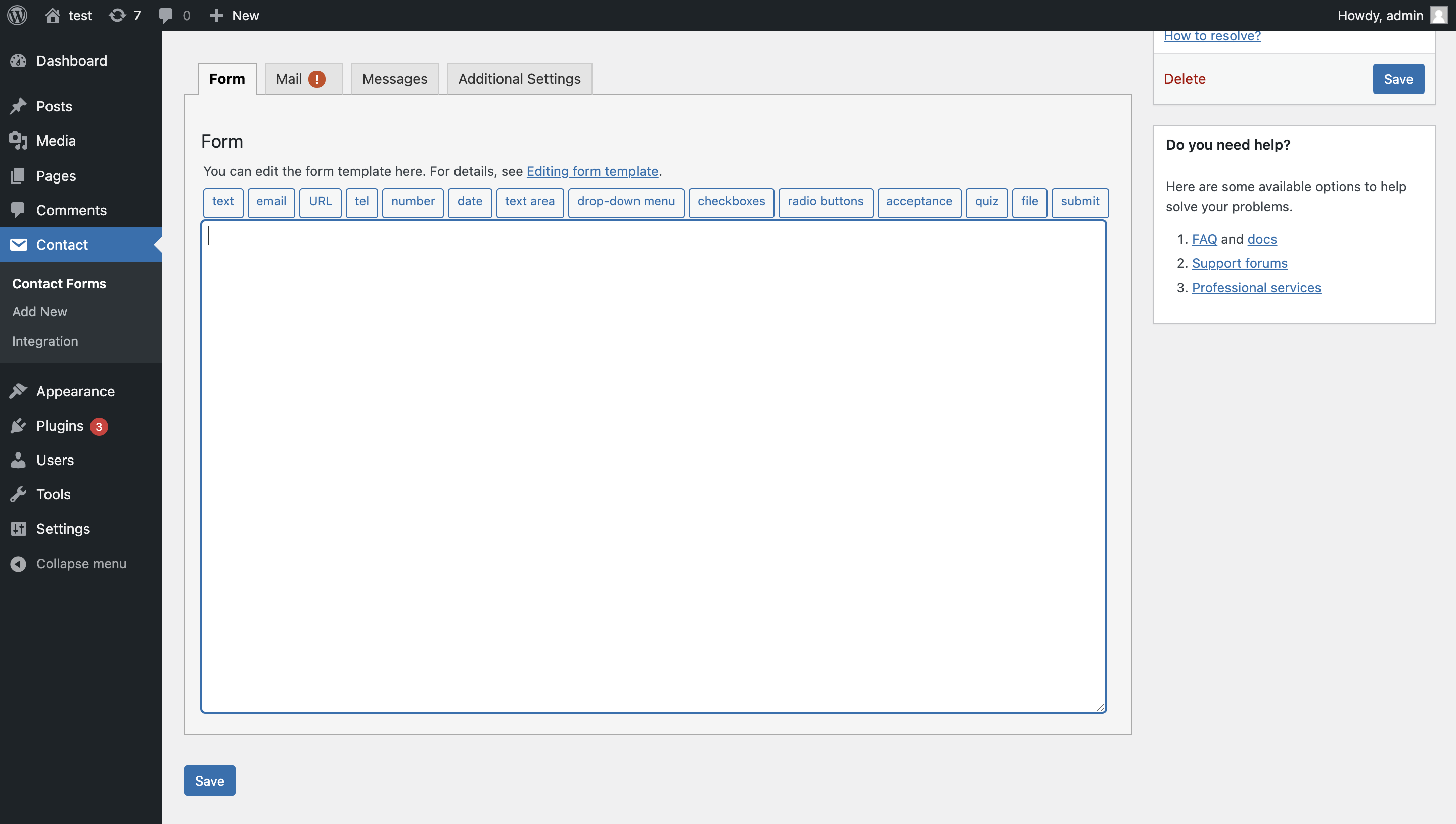
Task: Open the Editing form template link
Action: 593,171
